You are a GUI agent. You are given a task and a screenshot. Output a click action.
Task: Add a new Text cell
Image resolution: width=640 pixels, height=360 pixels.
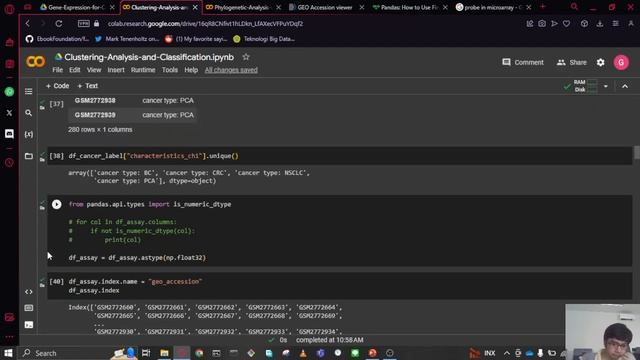coord(88,86)
